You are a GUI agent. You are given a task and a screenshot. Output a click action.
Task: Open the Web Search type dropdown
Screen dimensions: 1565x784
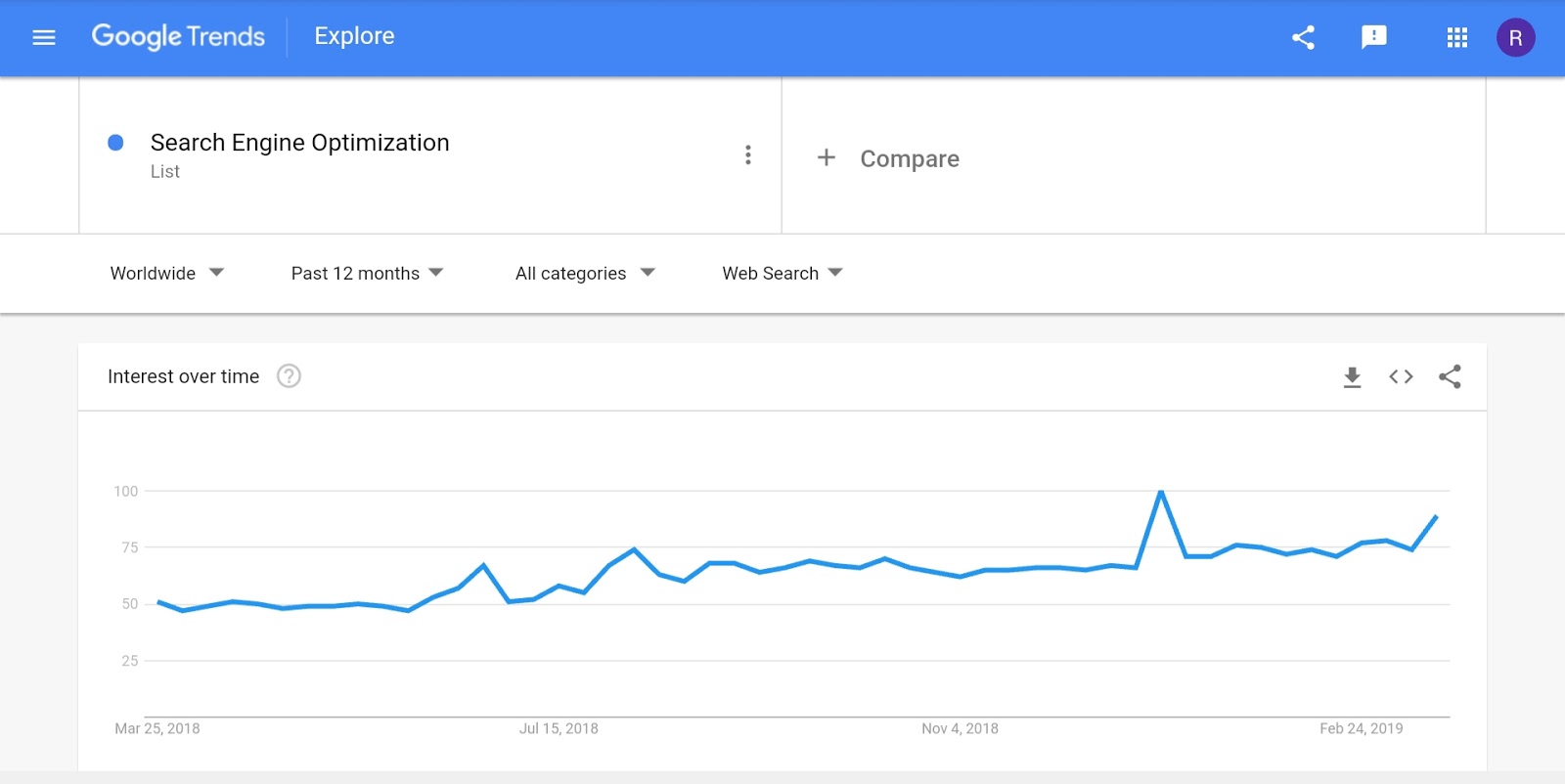pyautogui.click(x=782, y=274)
